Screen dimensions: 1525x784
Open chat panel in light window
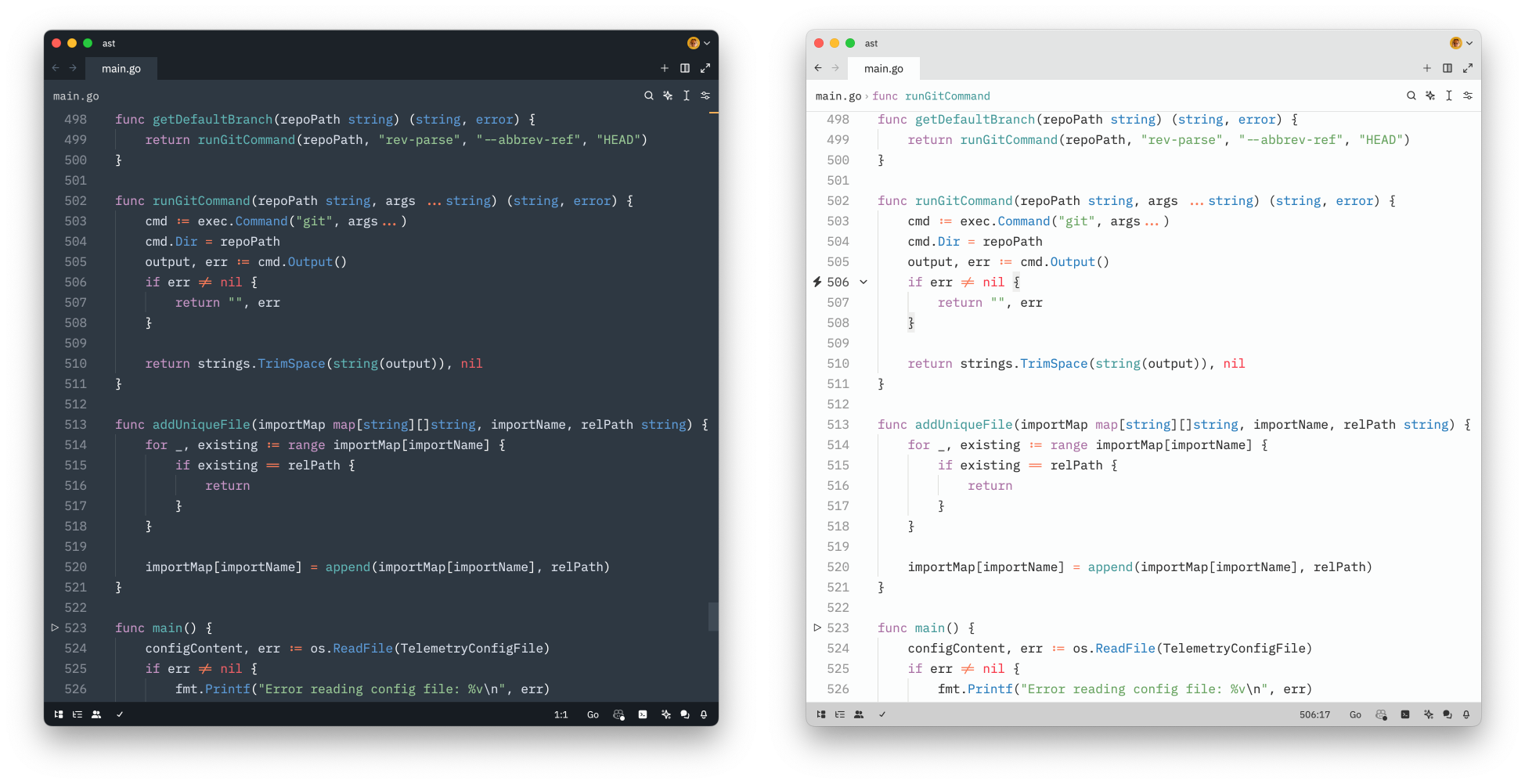tap(1447, 714)
